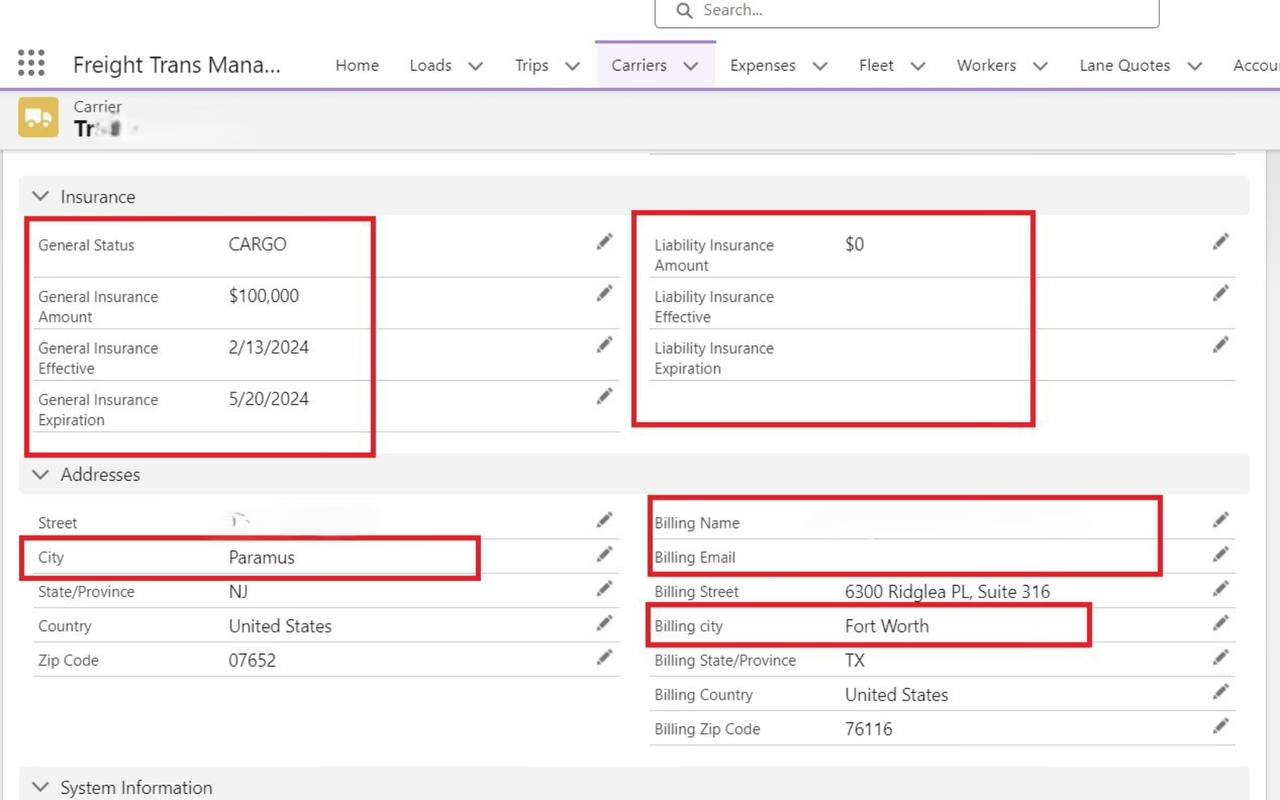Screen dimensions: 1280x800
Task: Click the yellow Carrier truck icon
Action: click(x=38, y=118)
